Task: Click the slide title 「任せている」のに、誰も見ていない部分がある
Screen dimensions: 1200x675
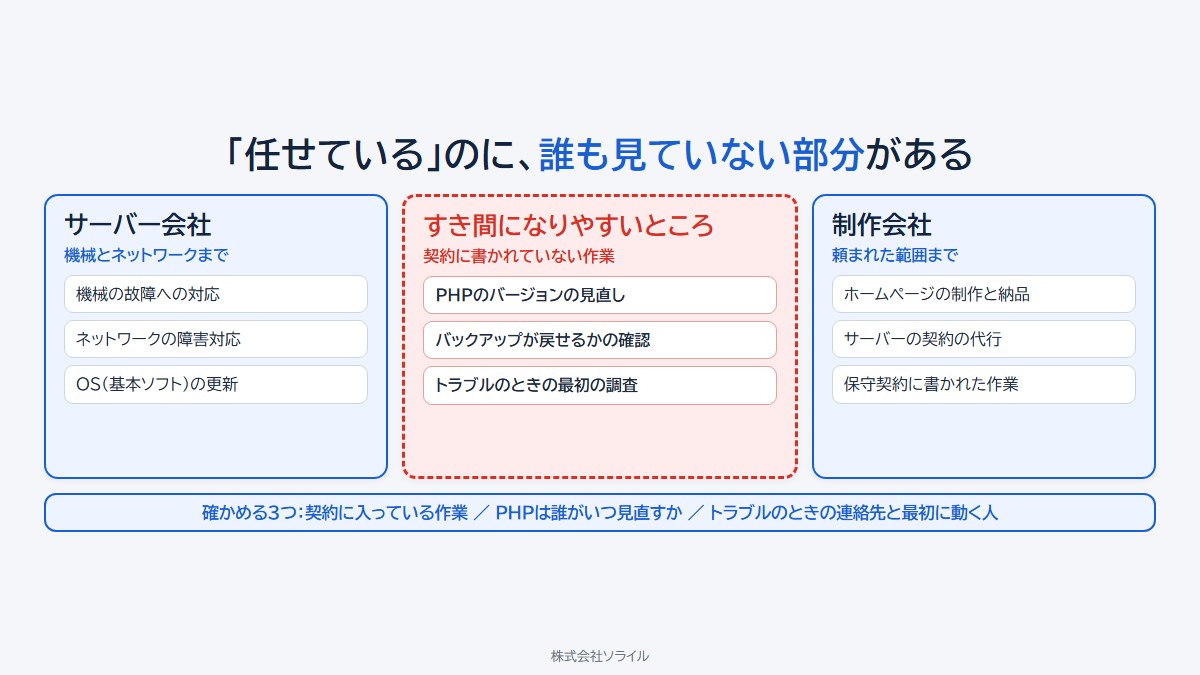Action: coord(600,154)
